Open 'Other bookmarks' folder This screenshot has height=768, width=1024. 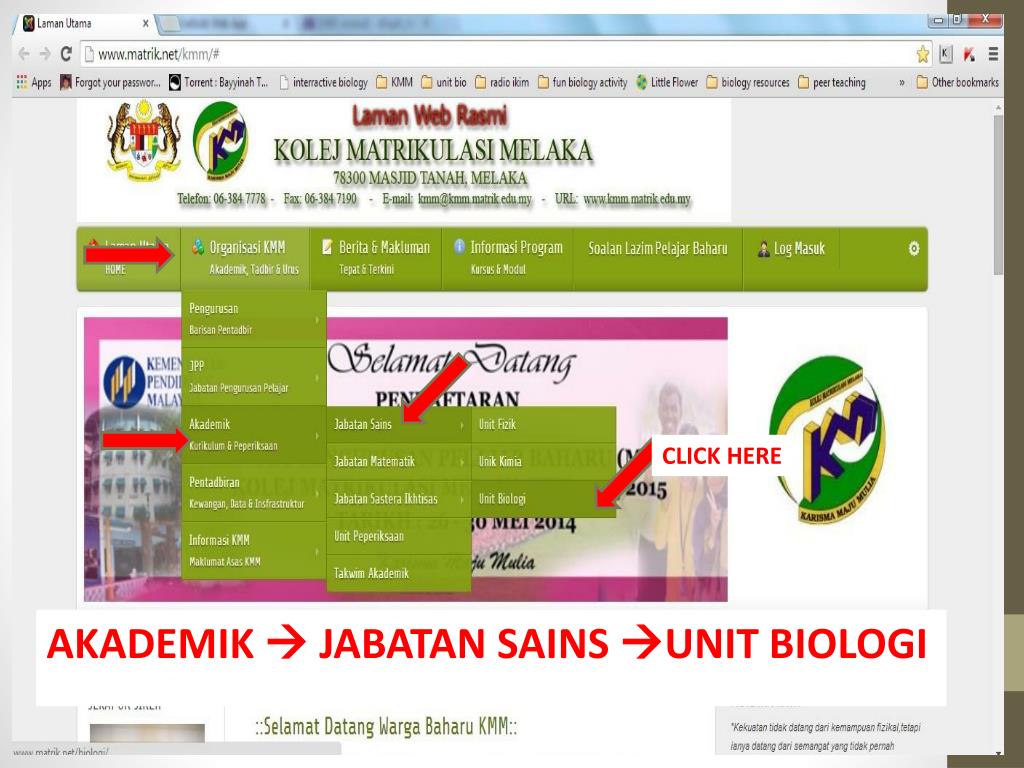pos(957,82)
